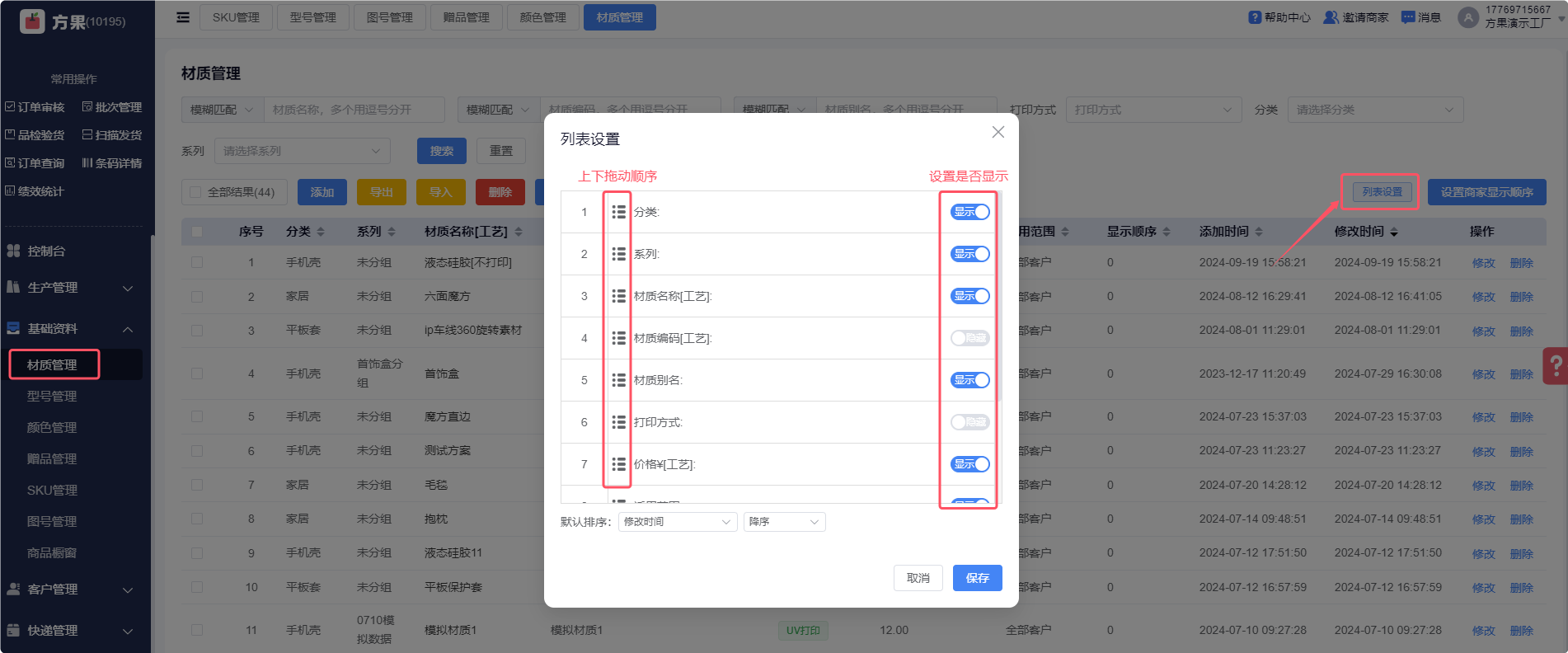Viewport: 1568px width, 653px height.
Task: Toggle 材质别名 display switch
Action: [x=970, y=380]
